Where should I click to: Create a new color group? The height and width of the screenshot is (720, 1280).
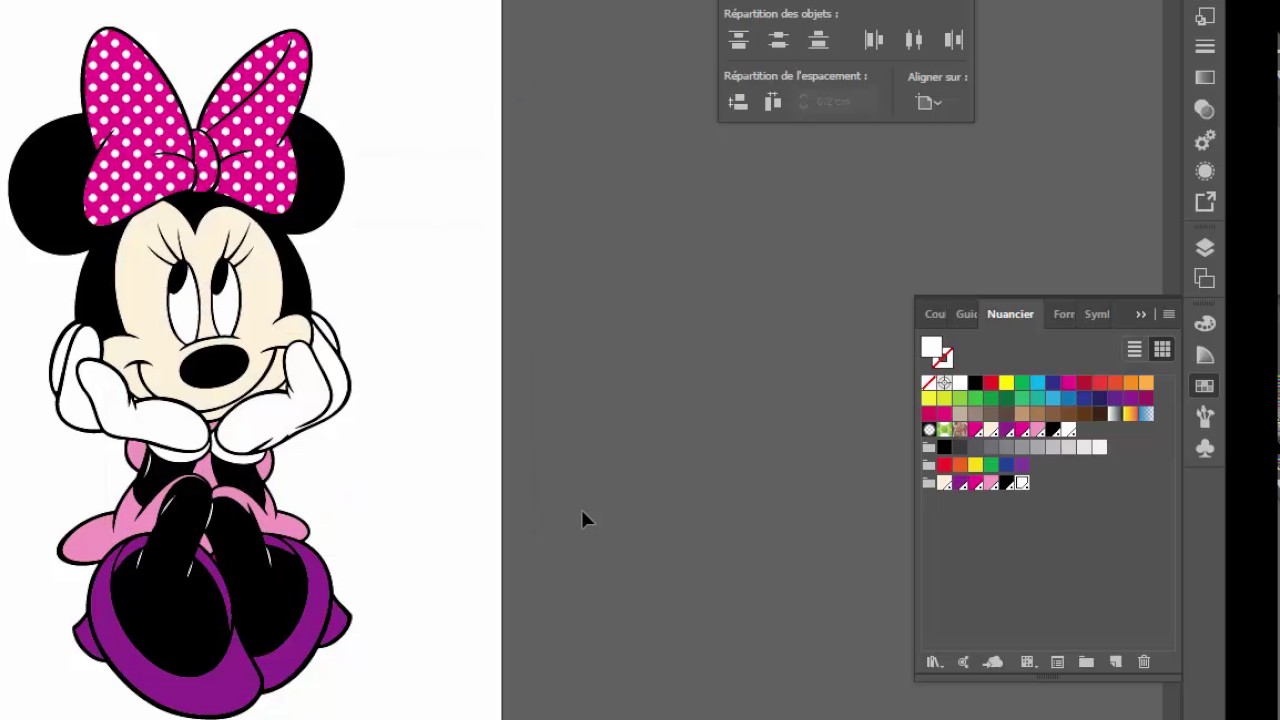(x=1086, y=662)
